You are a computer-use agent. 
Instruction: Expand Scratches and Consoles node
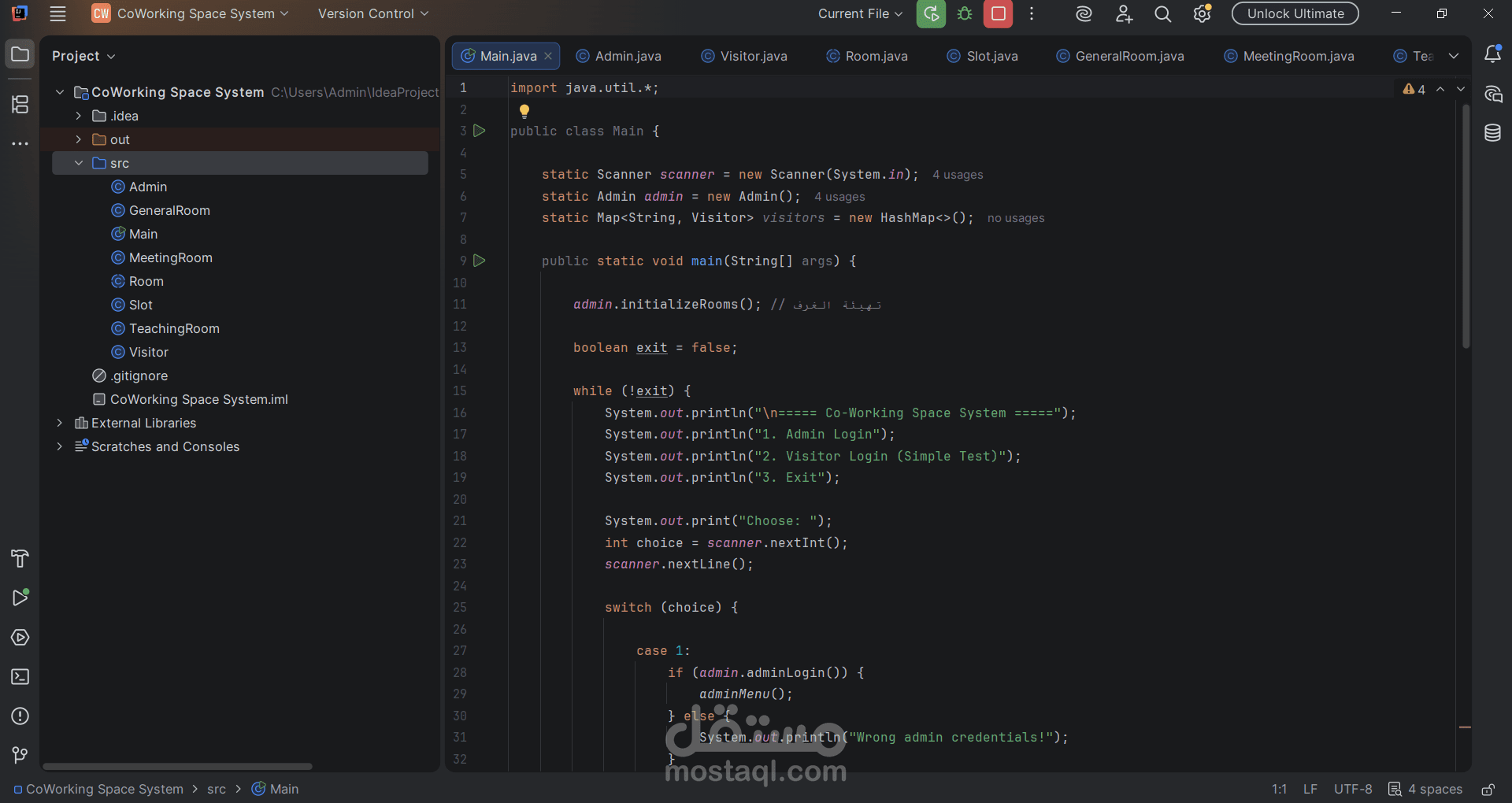pos(59,446)
